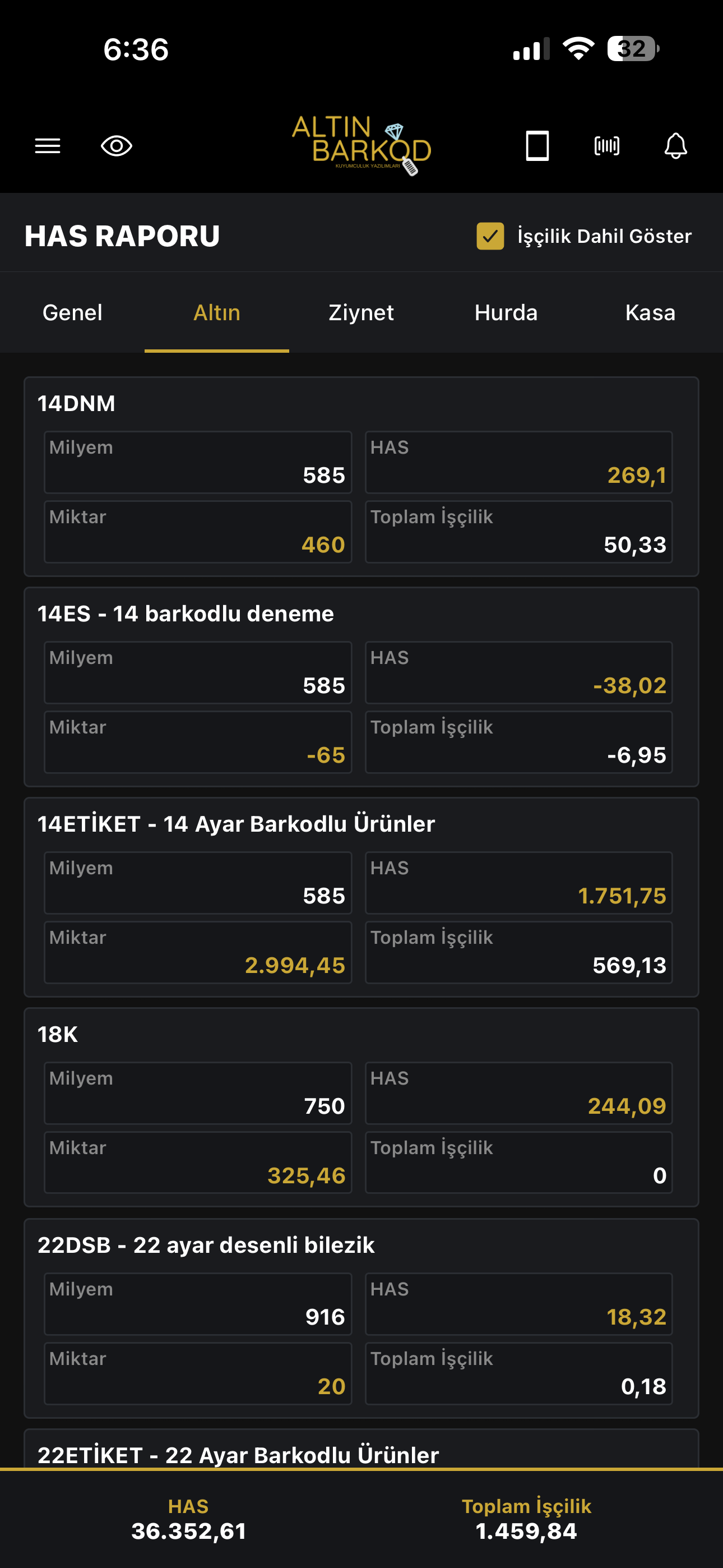Open 22DSB - 22 ayar desenli bilezik card
Screen dimensions: 723x1568
click(x=361, y=1318)
